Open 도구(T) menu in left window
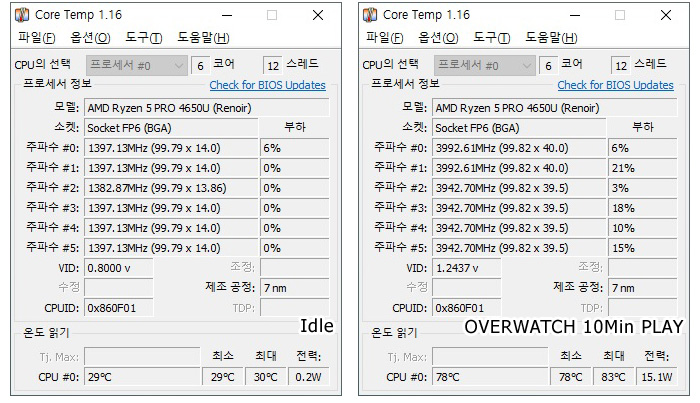Screen dimensions: 700x403 (x=143, y=37)
